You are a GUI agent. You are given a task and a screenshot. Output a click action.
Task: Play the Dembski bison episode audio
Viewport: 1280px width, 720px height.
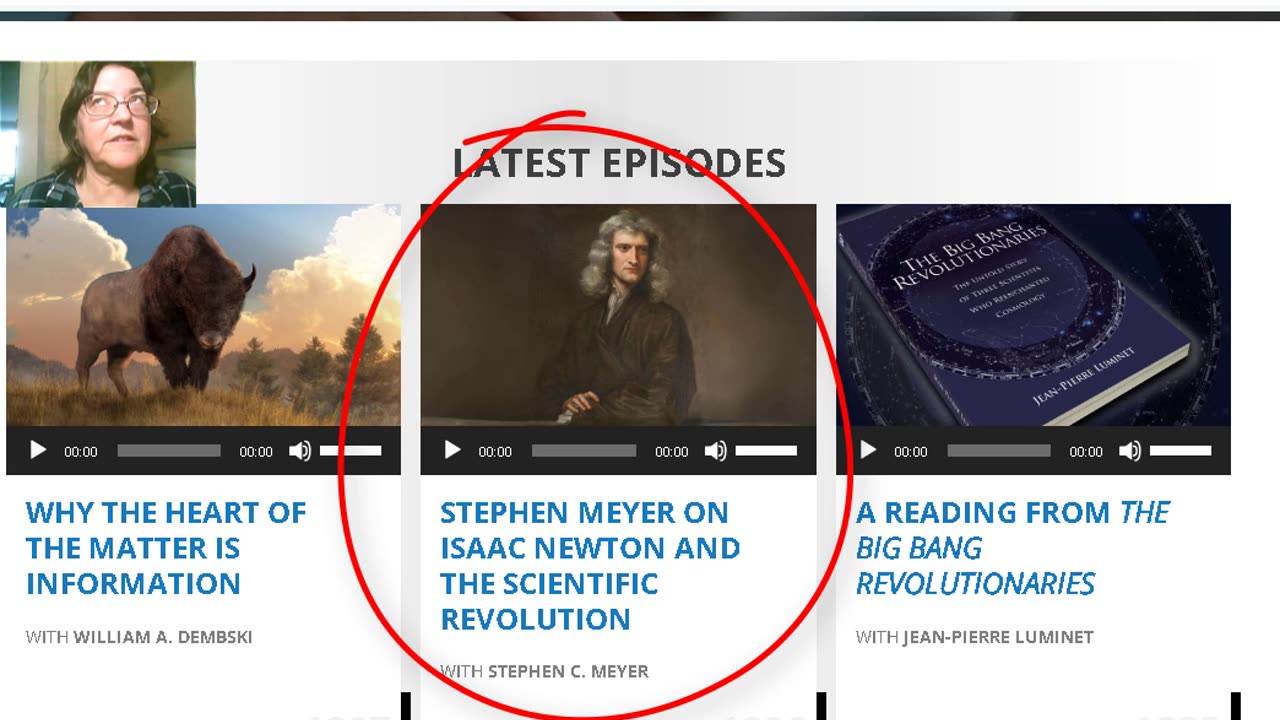pos(38,451)
